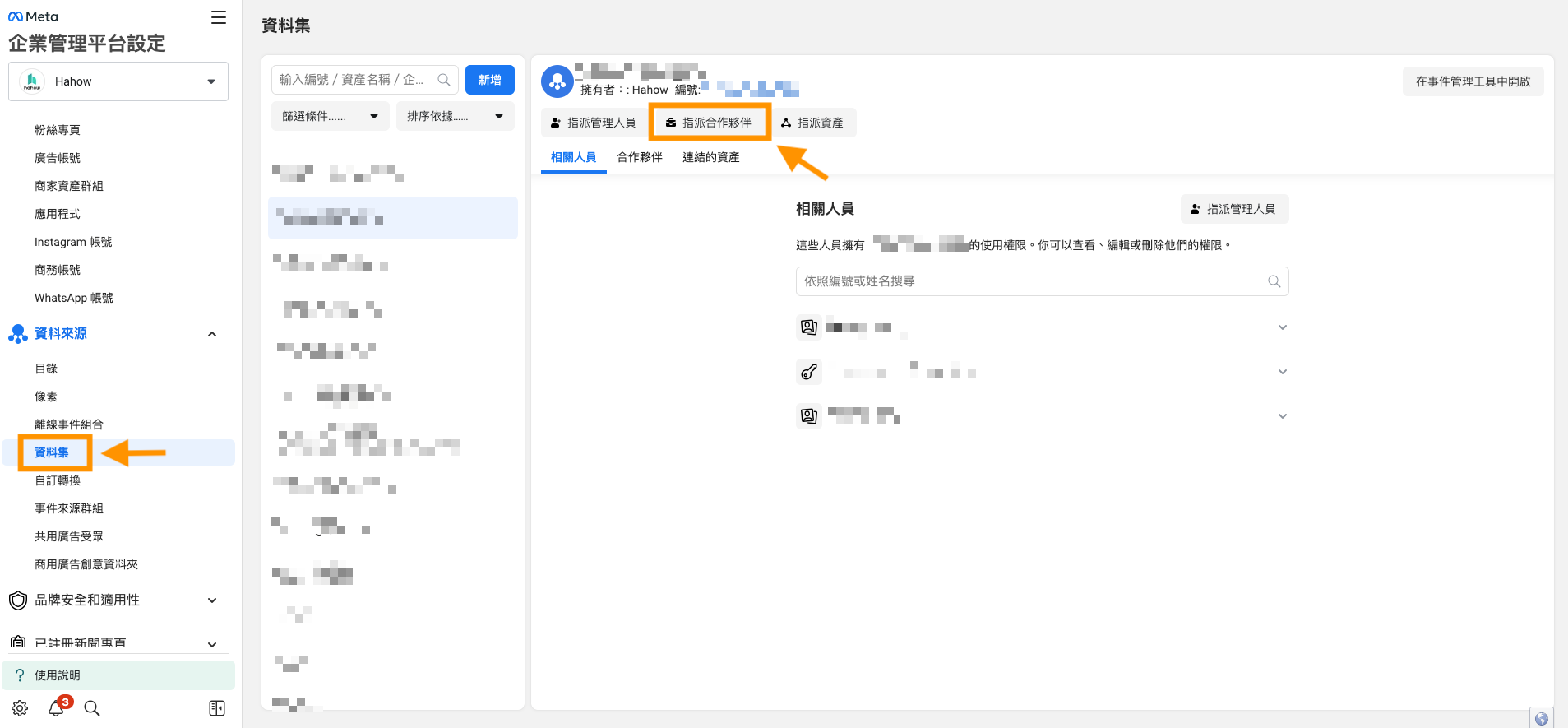
Task: Switch to the 合作夥伴 tab
Action: click(x=639, y=157)
